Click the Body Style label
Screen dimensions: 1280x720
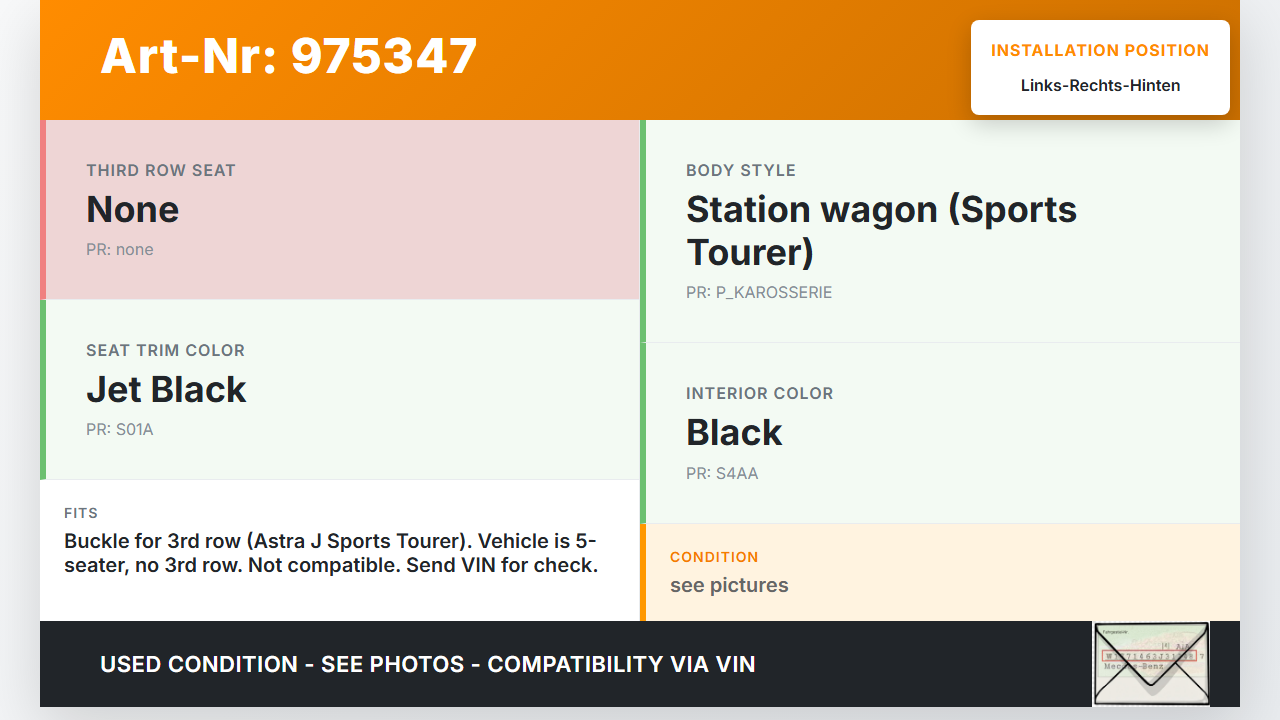tap(741, 170)
